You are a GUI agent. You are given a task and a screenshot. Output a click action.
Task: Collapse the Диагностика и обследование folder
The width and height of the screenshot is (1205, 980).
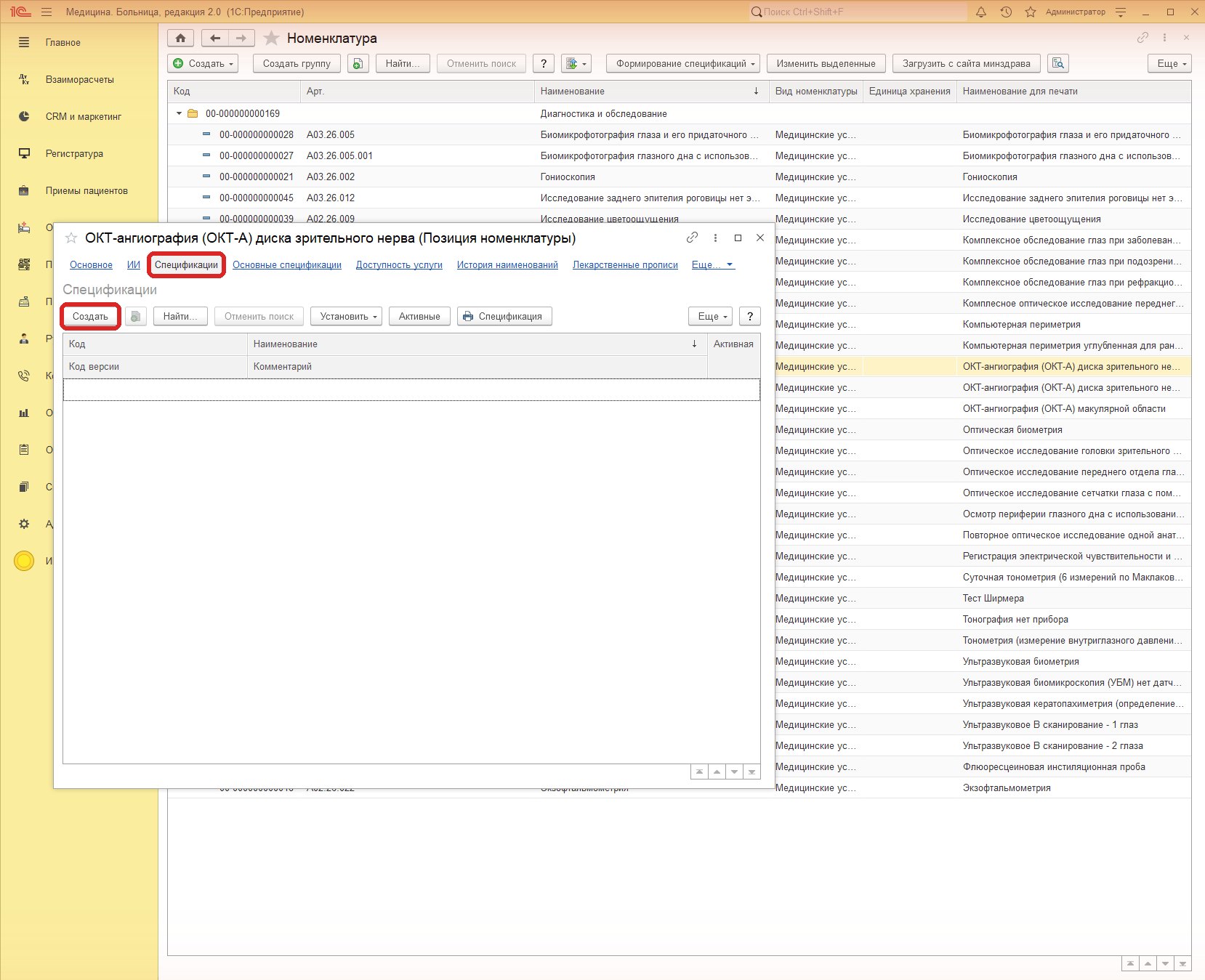[179, 113]
